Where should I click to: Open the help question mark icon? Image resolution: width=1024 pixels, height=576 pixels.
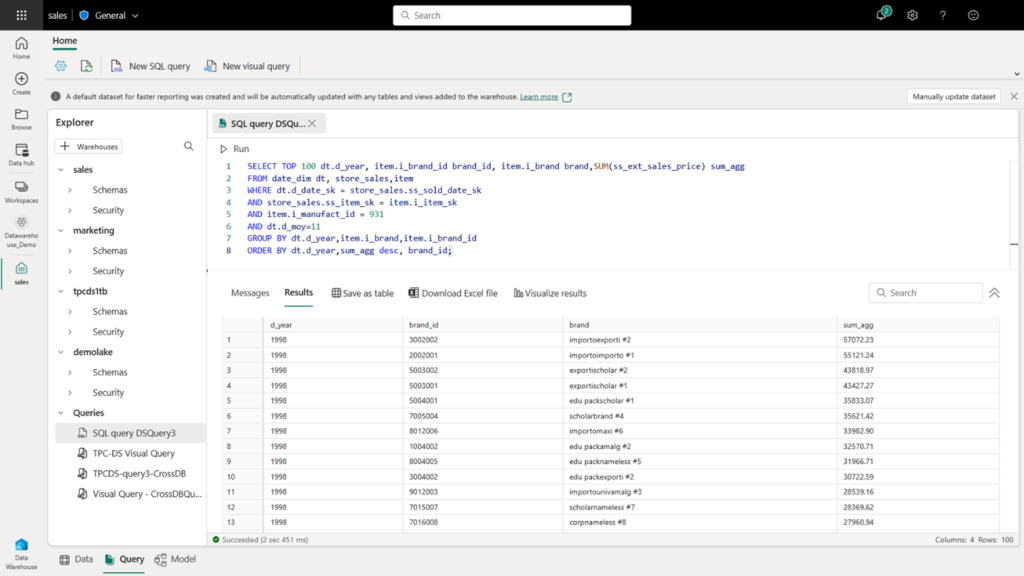[942, 15]
